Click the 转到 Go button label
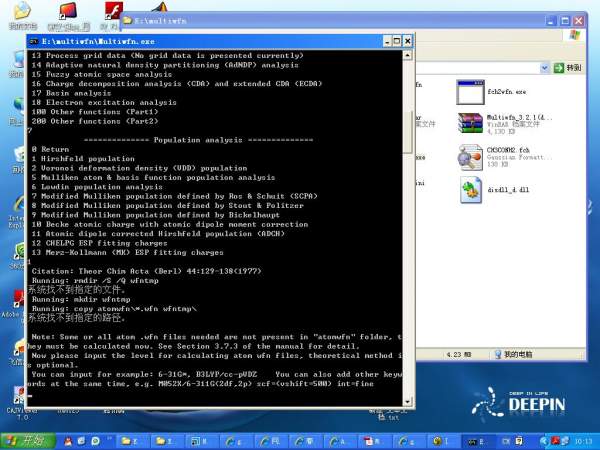 pos(574,68)
